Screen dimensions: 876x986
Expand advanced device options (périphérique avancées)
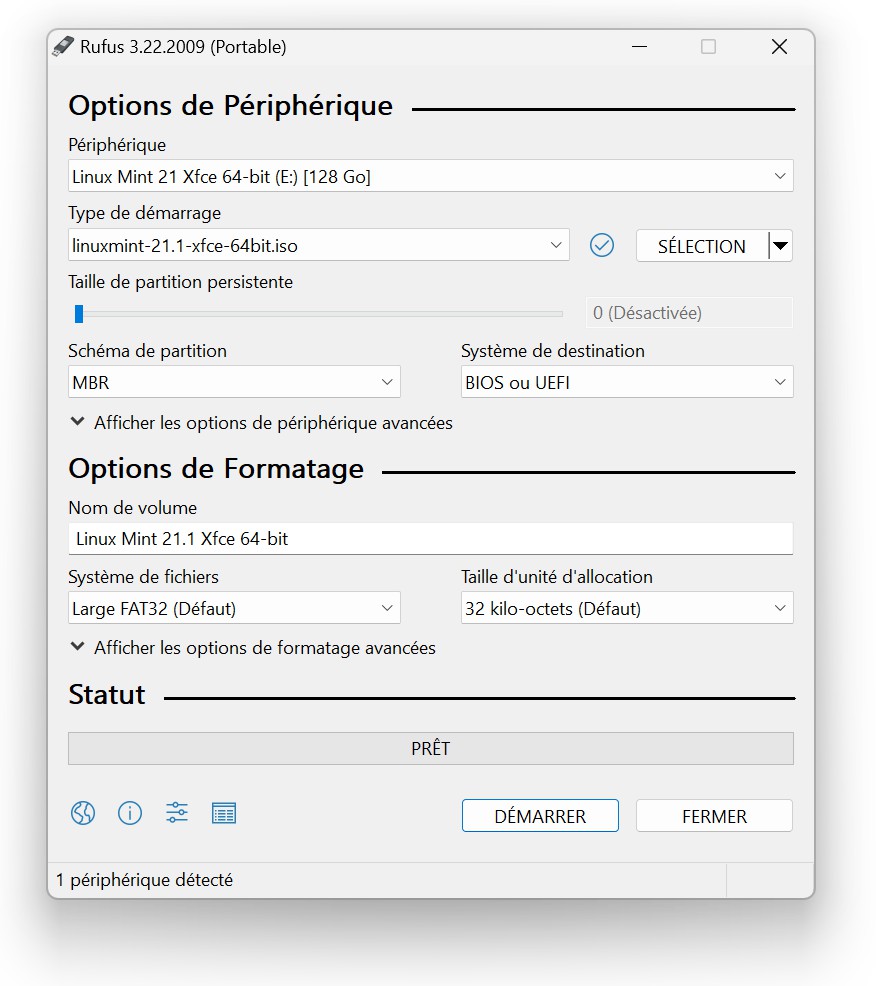coord(261,423)
